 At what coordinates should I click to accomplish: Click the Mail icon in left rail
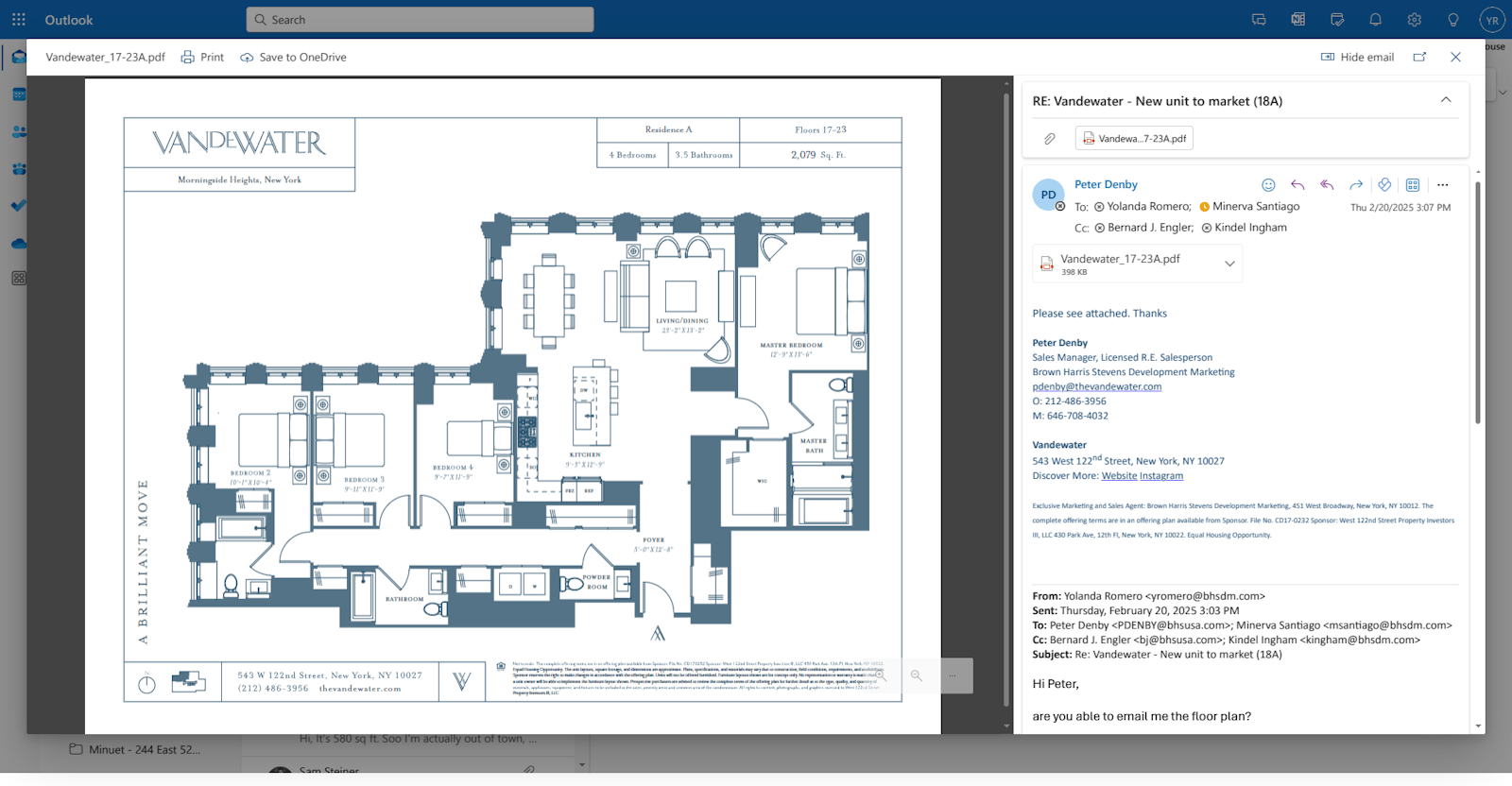[18, 58]
